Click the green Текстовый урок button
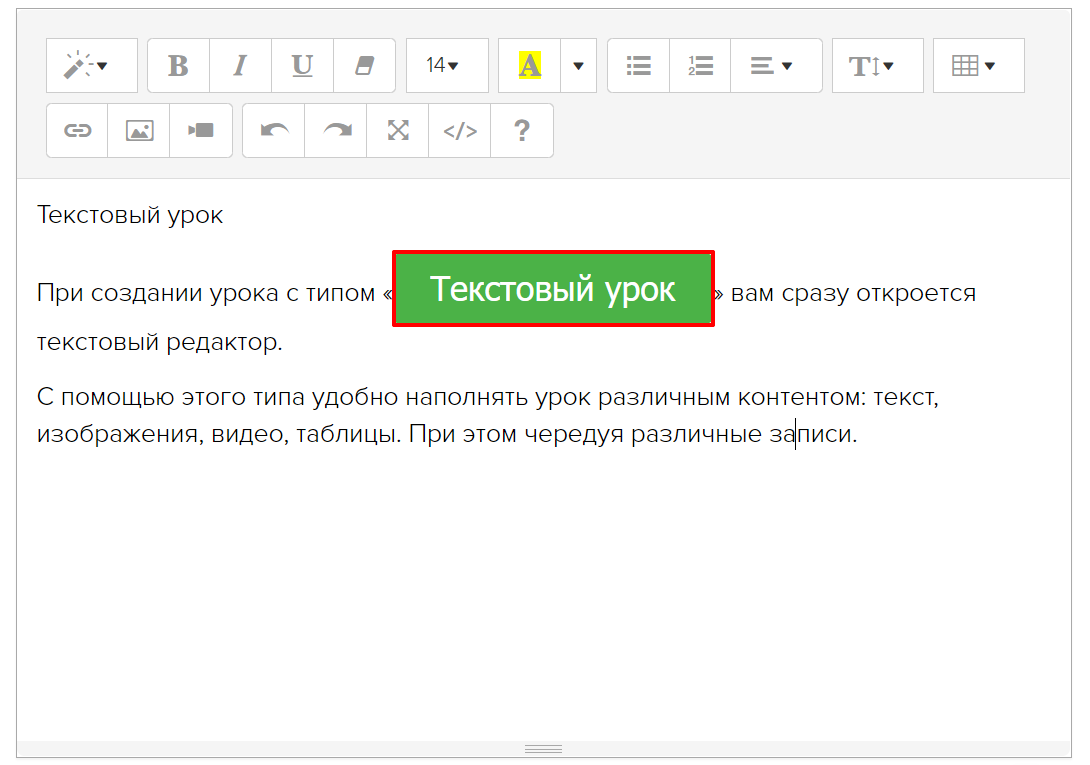This screenshot has height=765, width=1090. pyautogui.click(x=553, y=289)
